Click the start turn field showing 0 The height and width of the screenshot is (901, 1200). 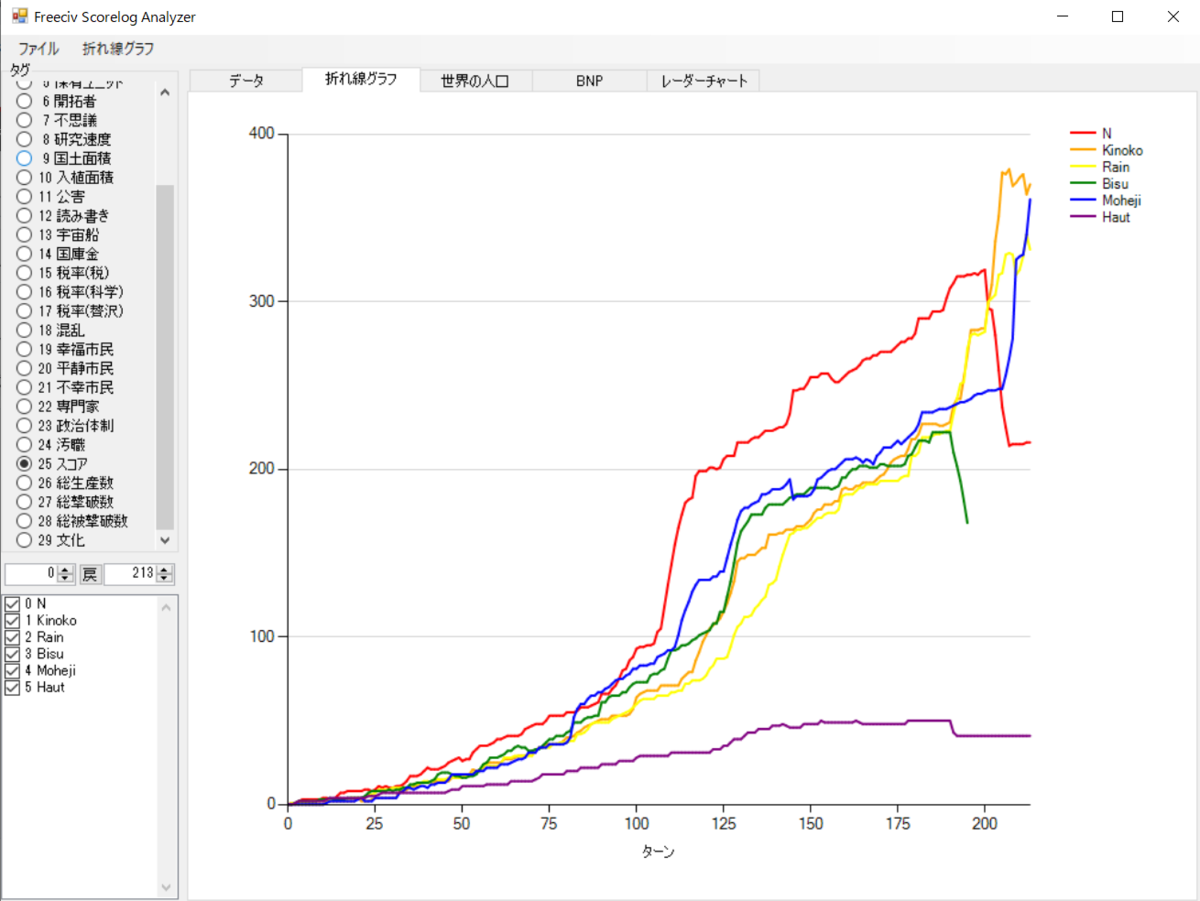(31, 574)
